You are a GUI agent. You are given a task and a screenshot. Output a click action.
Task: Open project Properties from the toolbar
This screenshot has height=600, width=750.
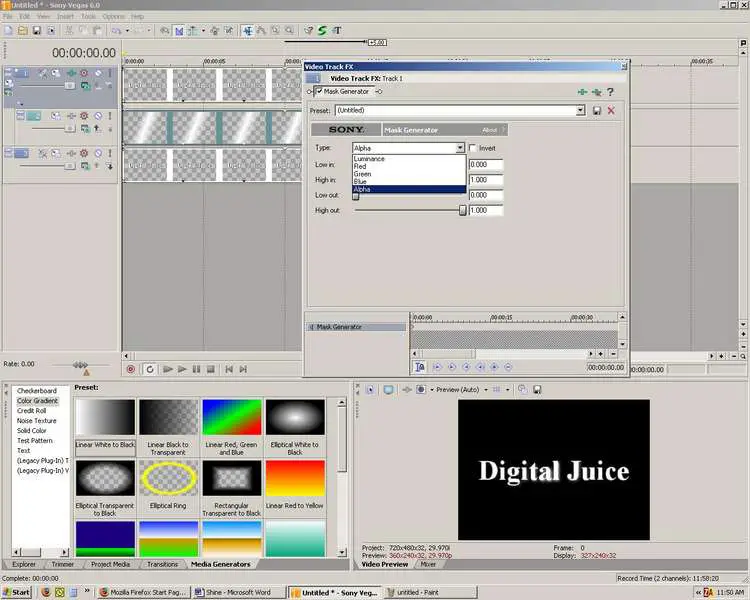[x=51, y=31]
